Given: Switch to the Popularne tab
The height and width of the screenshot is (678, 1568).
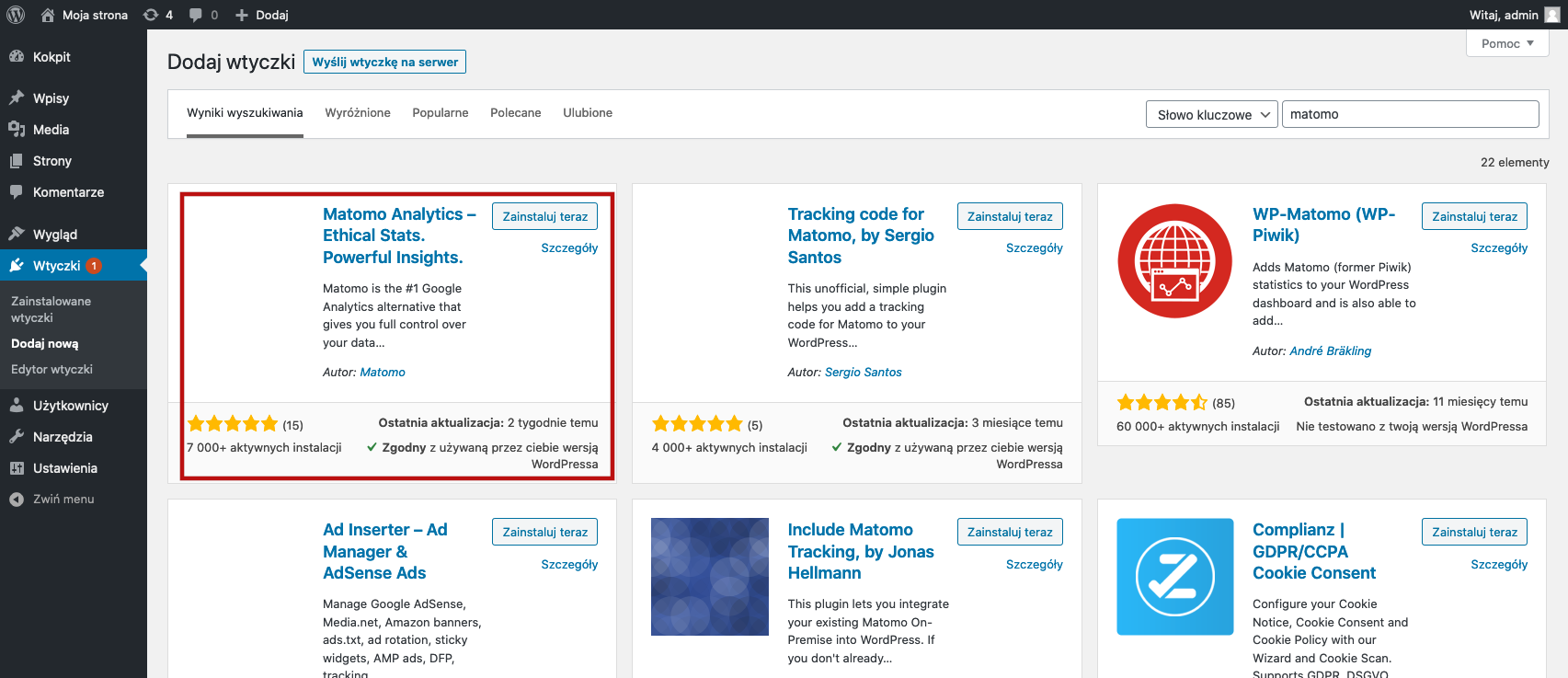Looking at the screenshot, I should (x=441, y=113).
